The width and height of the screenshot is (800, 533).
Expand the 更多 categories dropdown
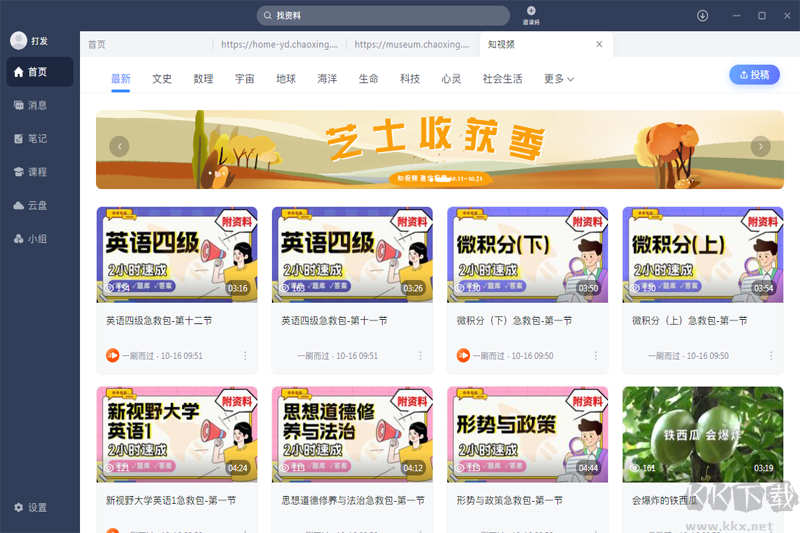pos(559,79)
